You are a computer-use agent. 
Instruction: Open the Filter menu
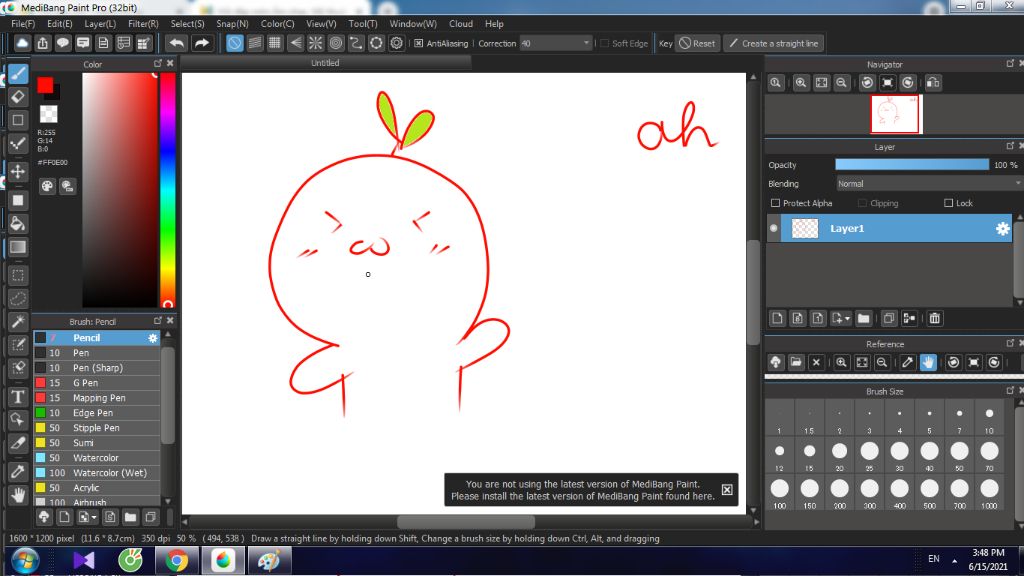point(143,24)
